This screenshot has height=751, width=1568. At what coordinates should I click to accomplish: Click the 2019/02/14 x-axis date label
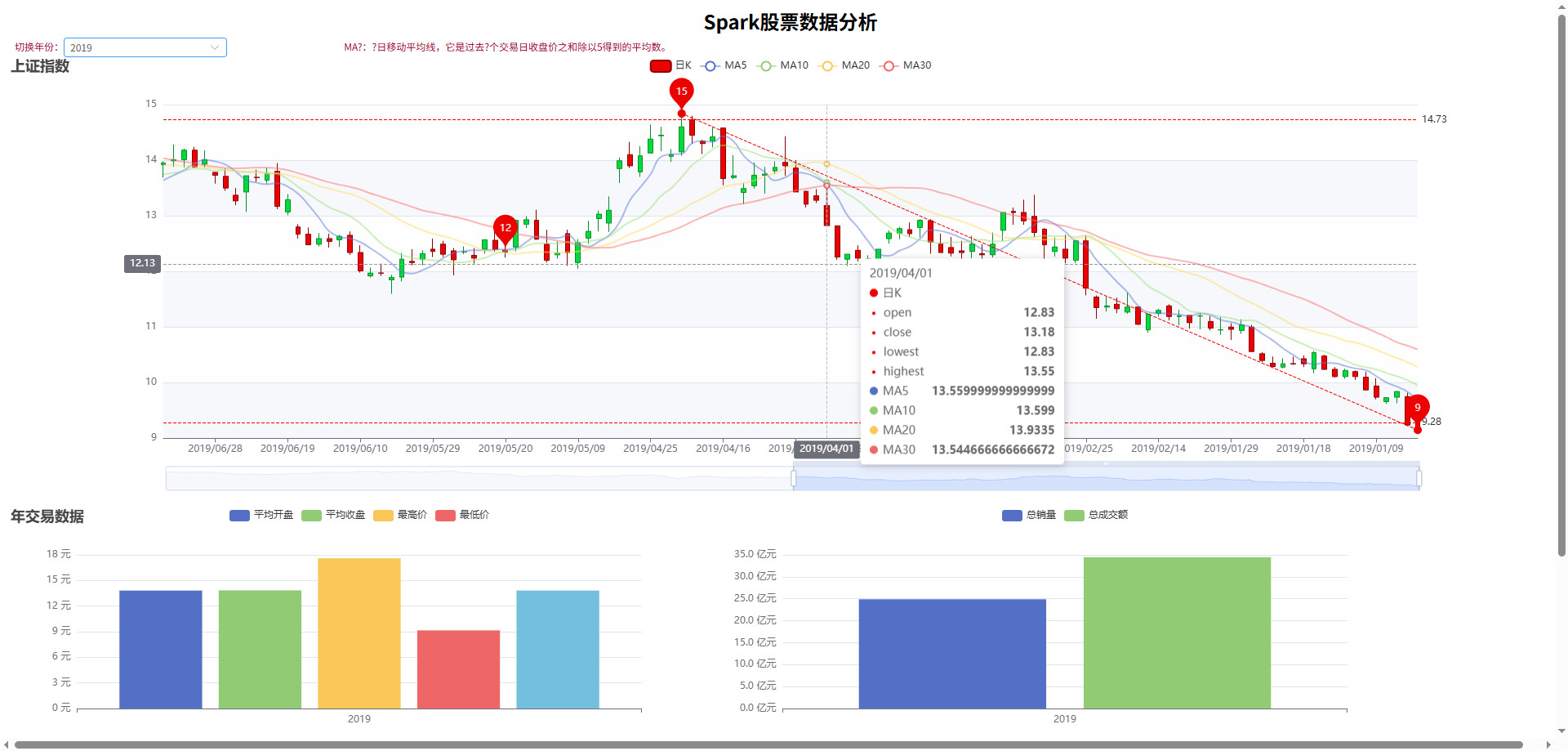pos(1158,449)
